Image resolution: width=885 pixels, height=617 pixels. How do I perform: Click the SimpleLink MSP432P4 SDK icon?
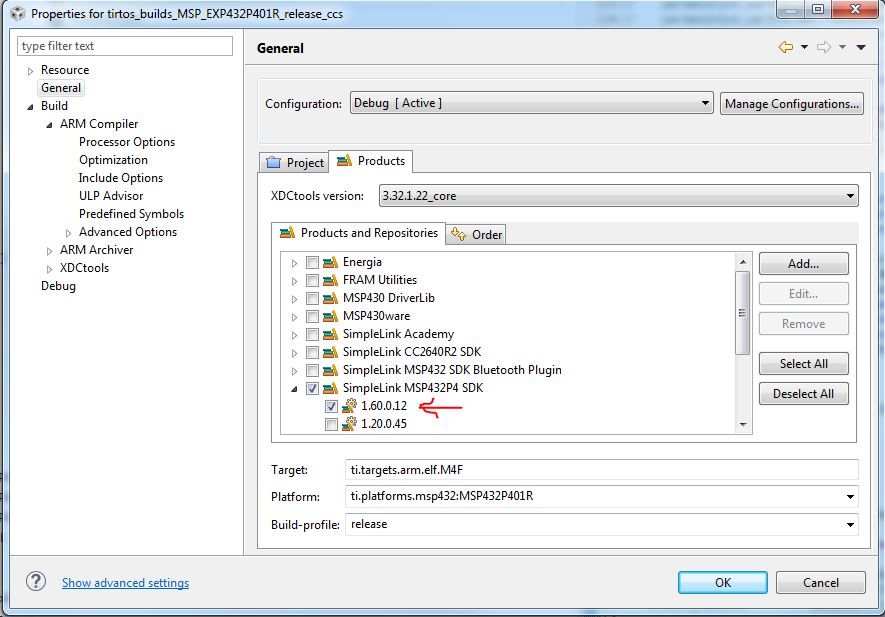pos(330,388)
